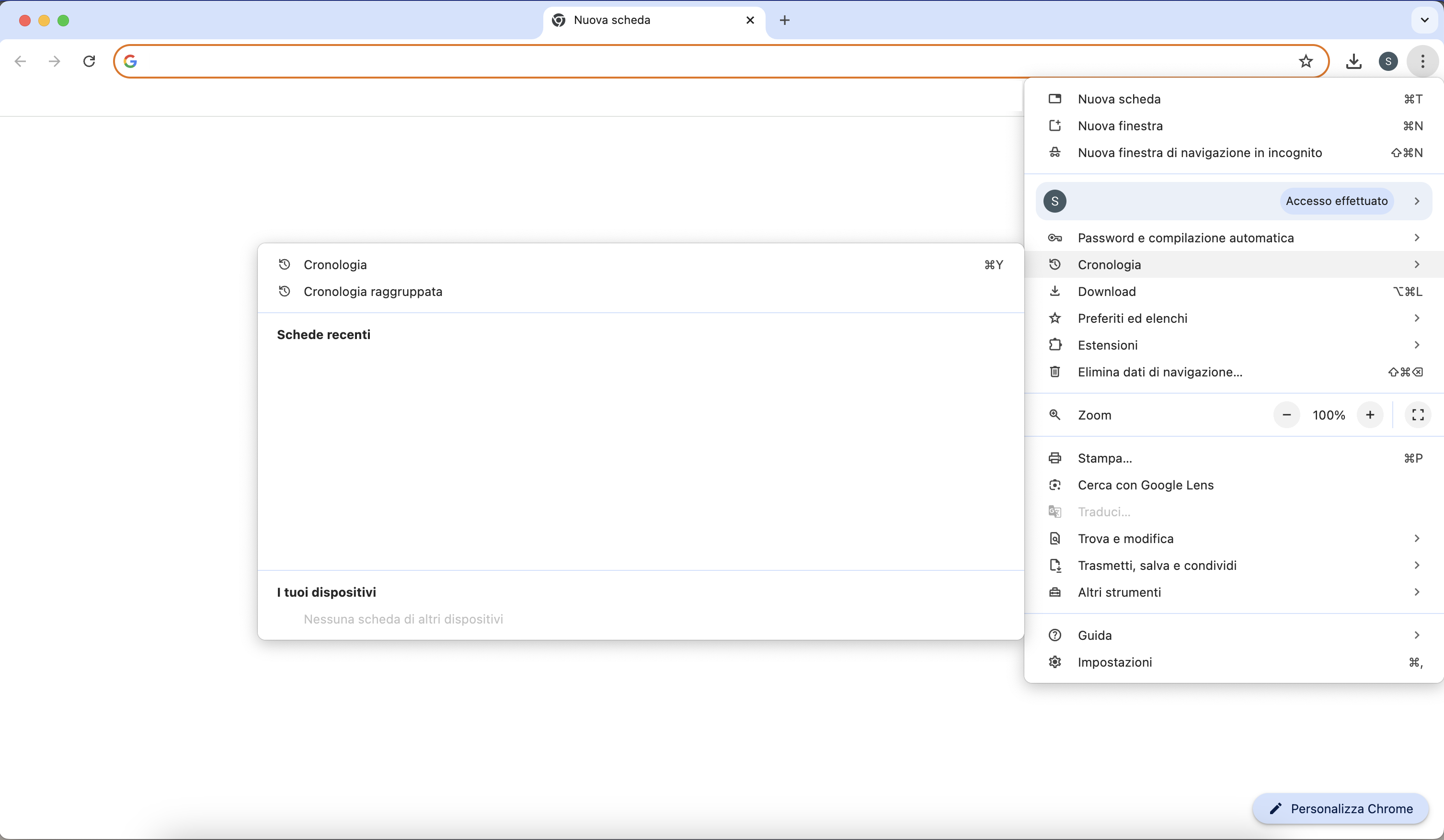The width and height of the screenshot is (1444, 840).
Task: Click the Google 'G' favicon in address bar
Action: (x=130, y=61)
